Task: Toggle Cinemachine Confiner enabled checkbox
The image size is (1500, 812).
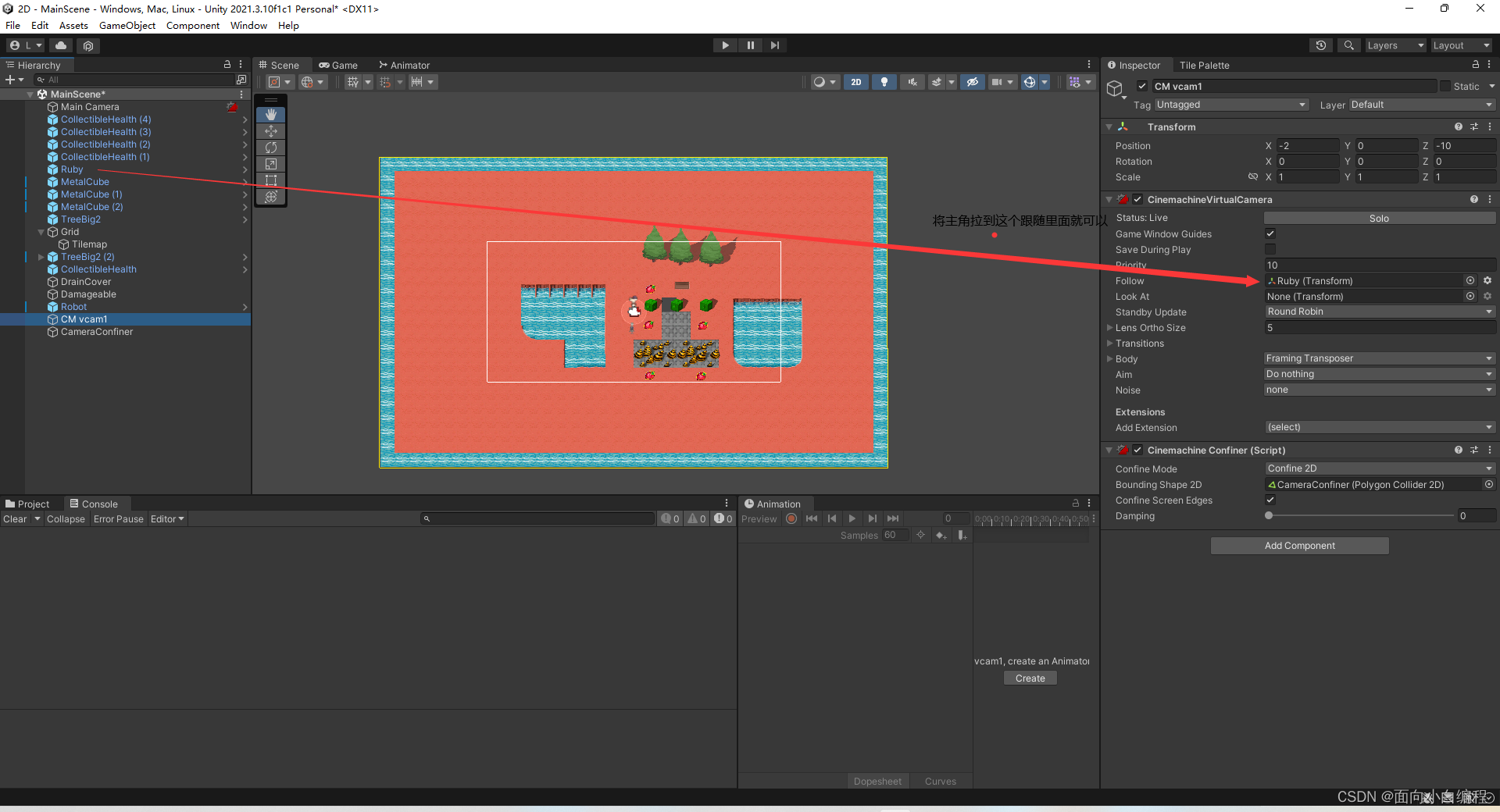Action: [x=1137, y=450]
